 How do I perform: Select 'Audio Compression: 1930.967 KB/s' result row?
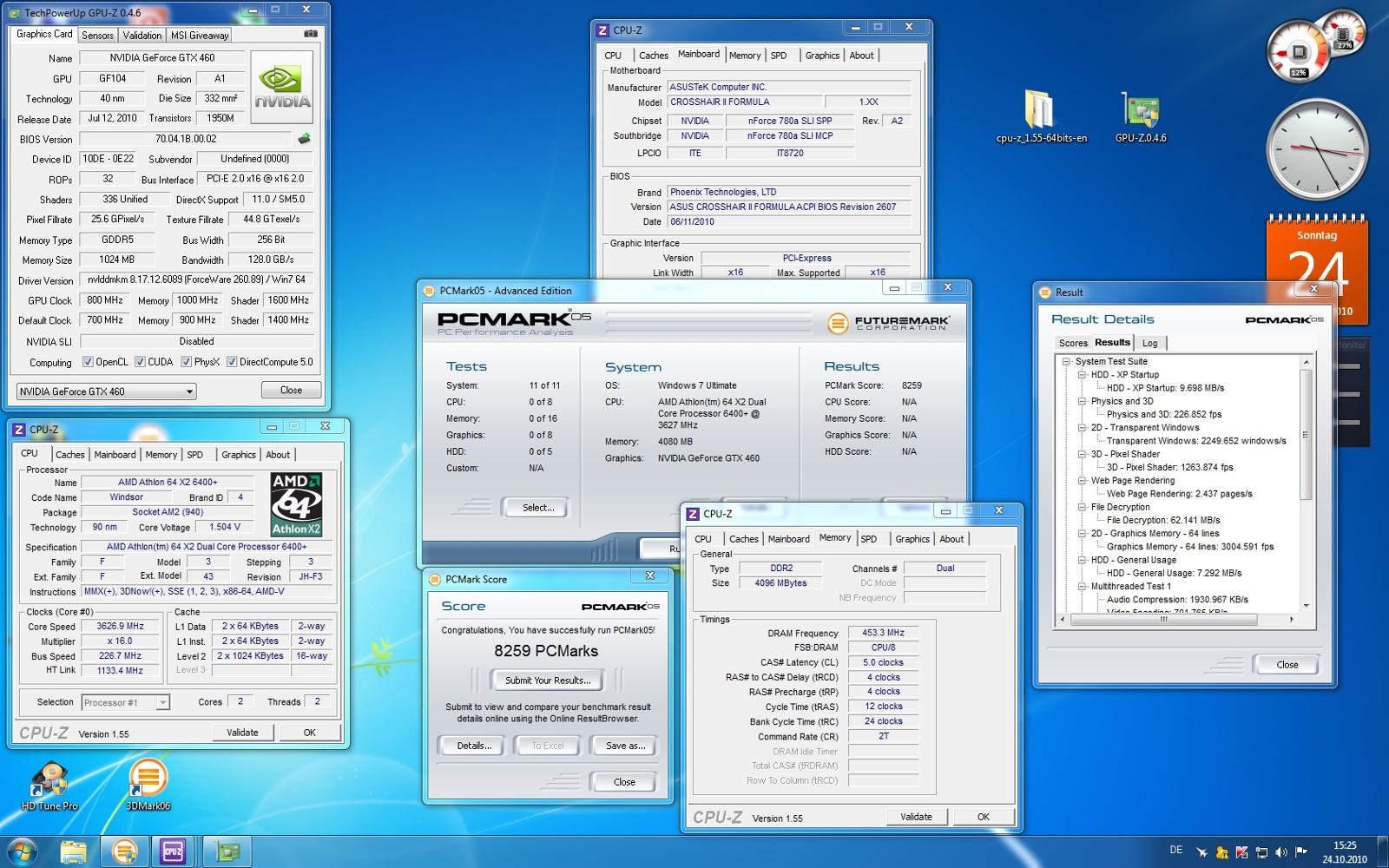coord(1176,600)
